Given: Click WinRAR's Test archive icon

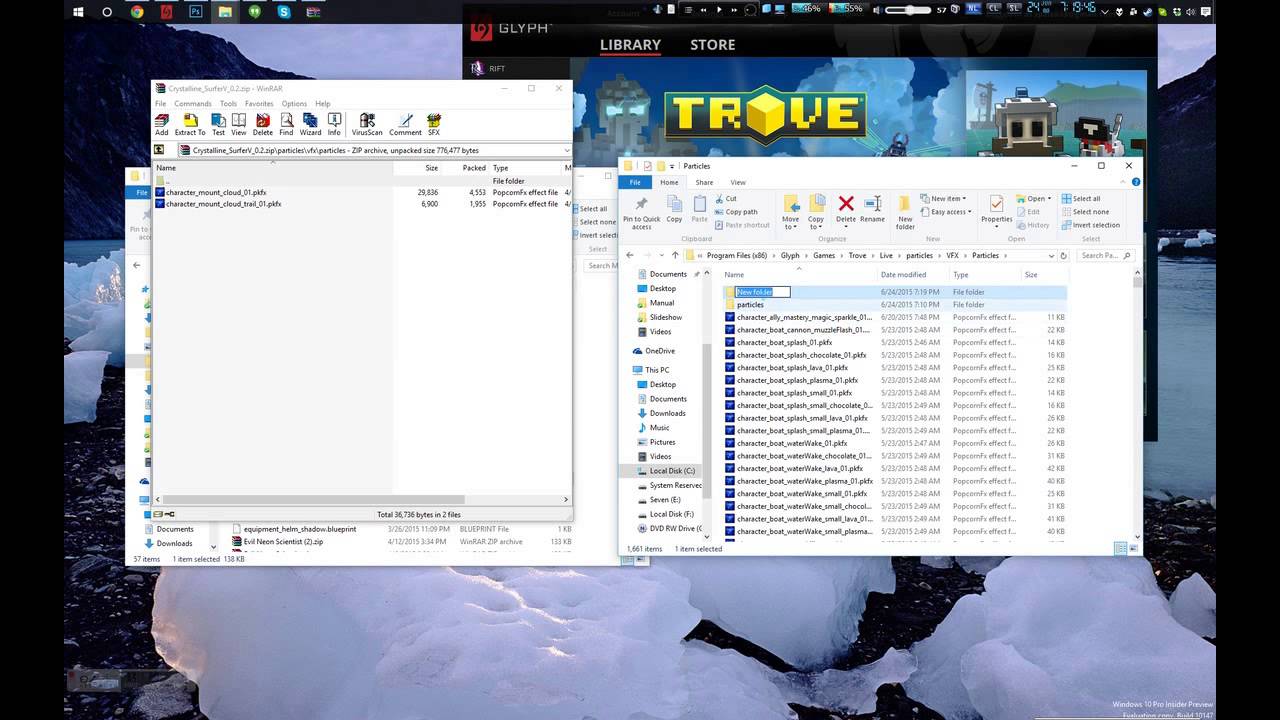Looking at the screenshot, I should (x=218, y=124).
